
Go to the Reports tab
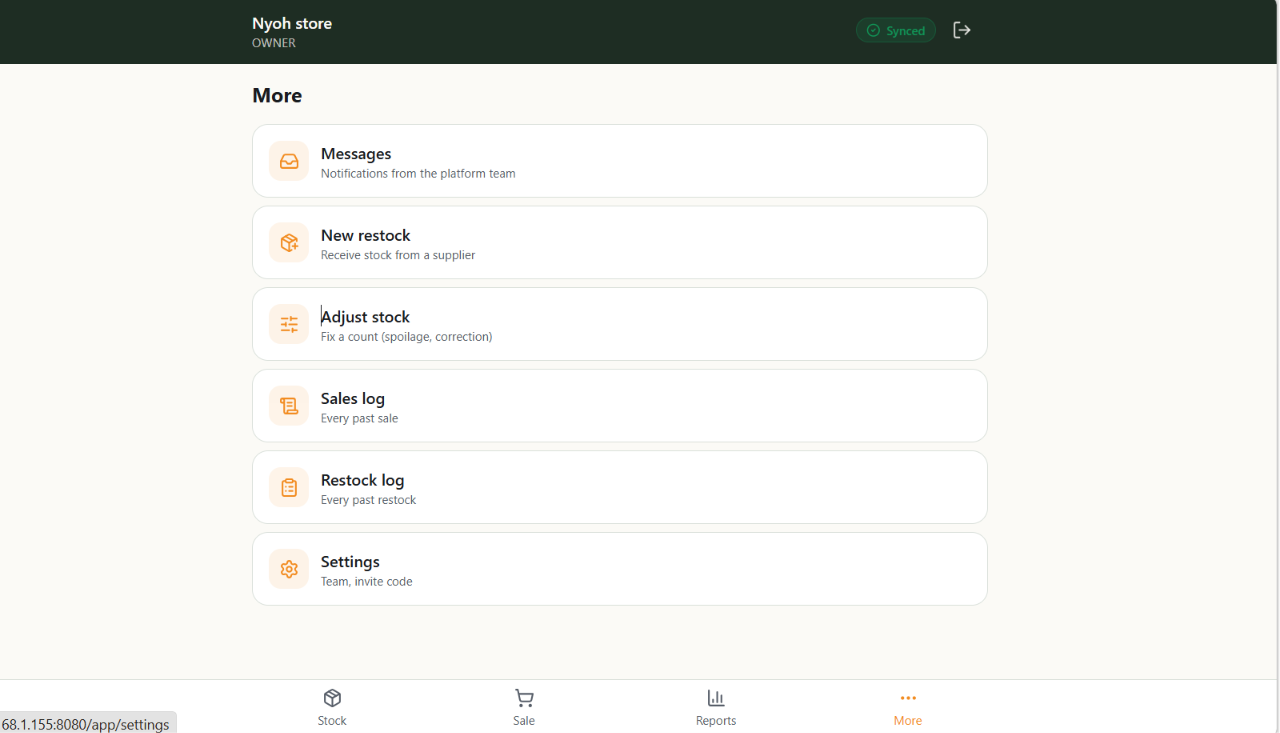pos(716,707)
